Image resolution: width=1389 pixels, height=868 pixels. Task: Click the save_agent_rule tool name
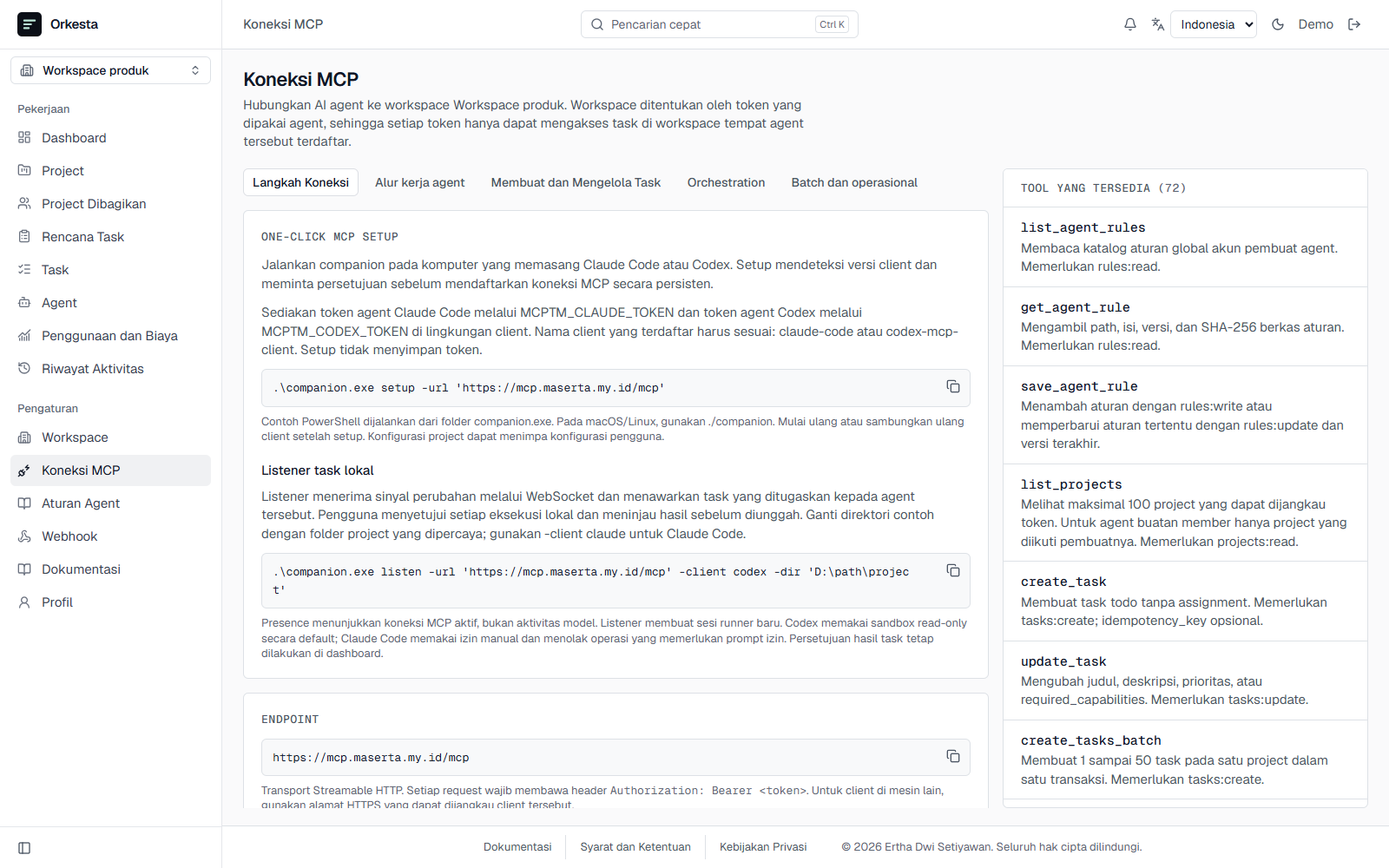(1079, 386)
